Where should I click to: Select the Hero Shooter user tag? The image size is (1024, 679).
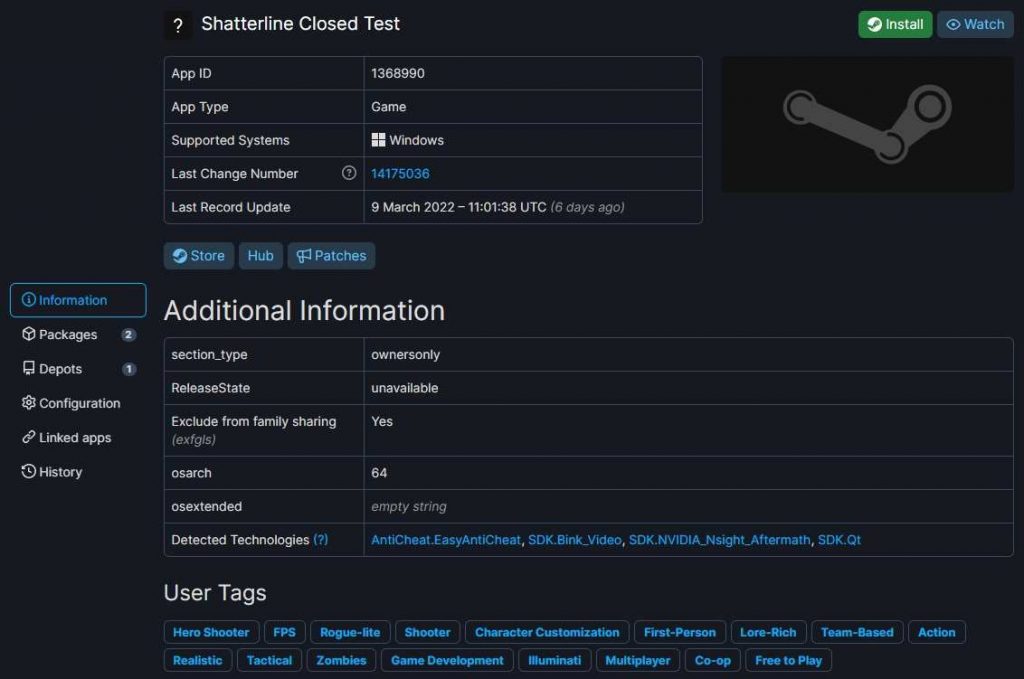211,632
